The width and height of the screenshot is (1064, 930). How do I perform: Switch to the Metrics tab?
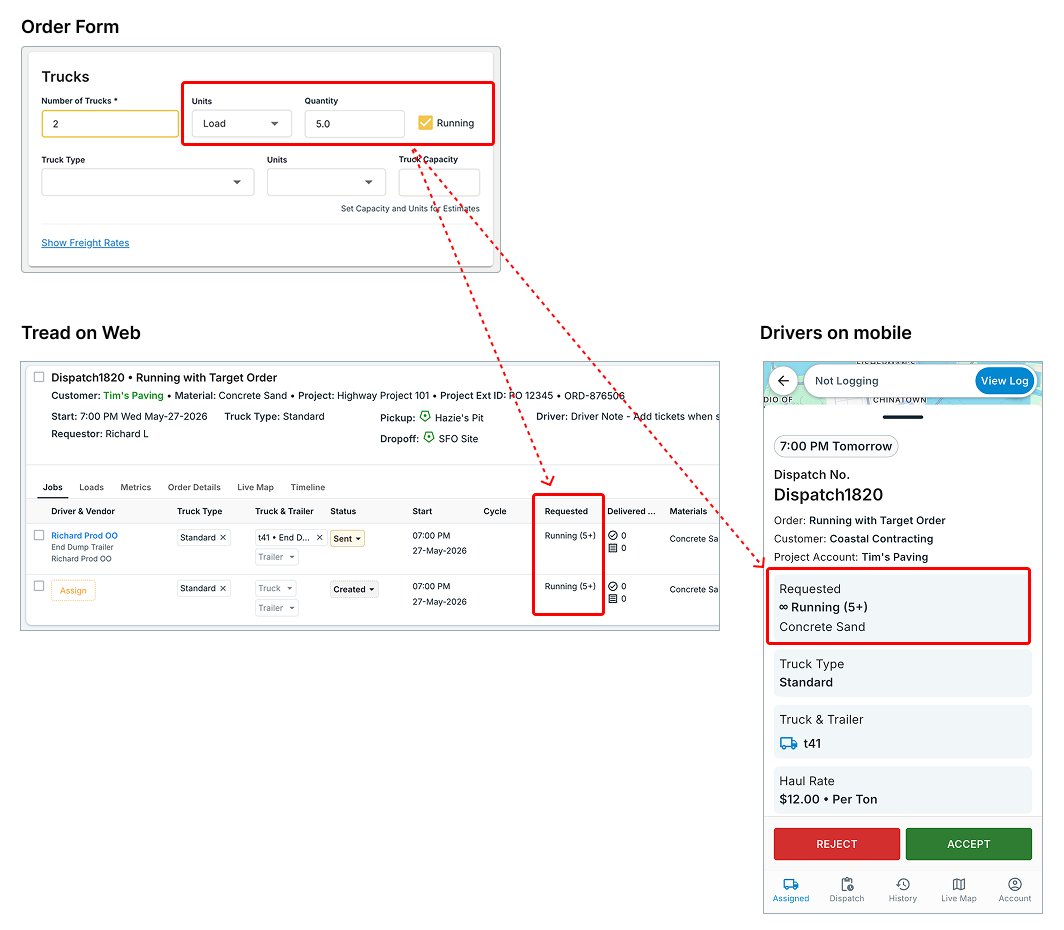(x=136, y=487)
